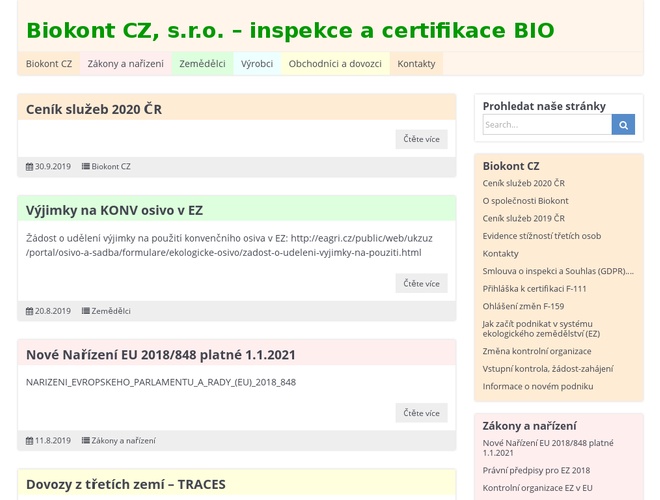
Task: Click calendar icon beside 20.8.2019
Action: [x=29, y=311]
